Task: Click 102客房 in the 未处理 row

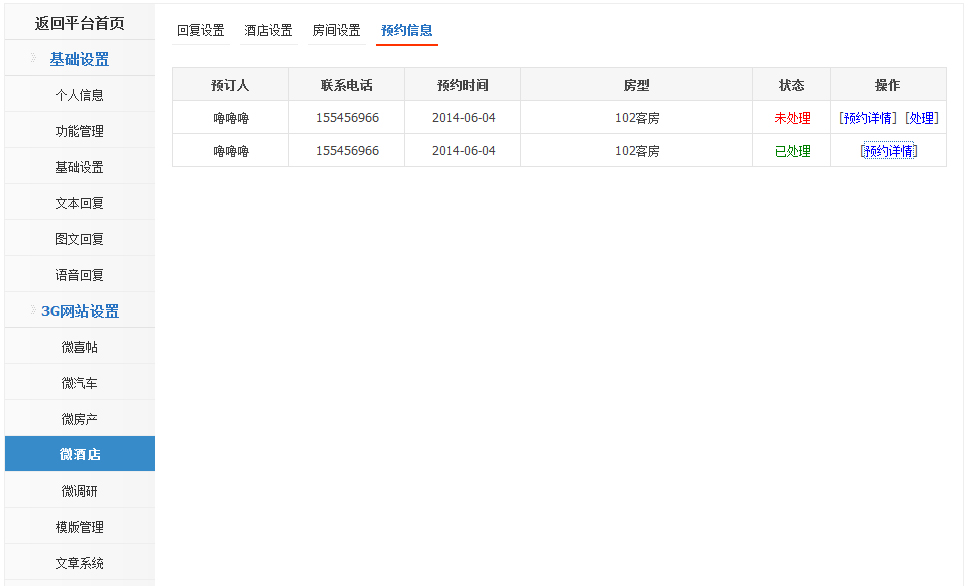Action: coord(637,118)
